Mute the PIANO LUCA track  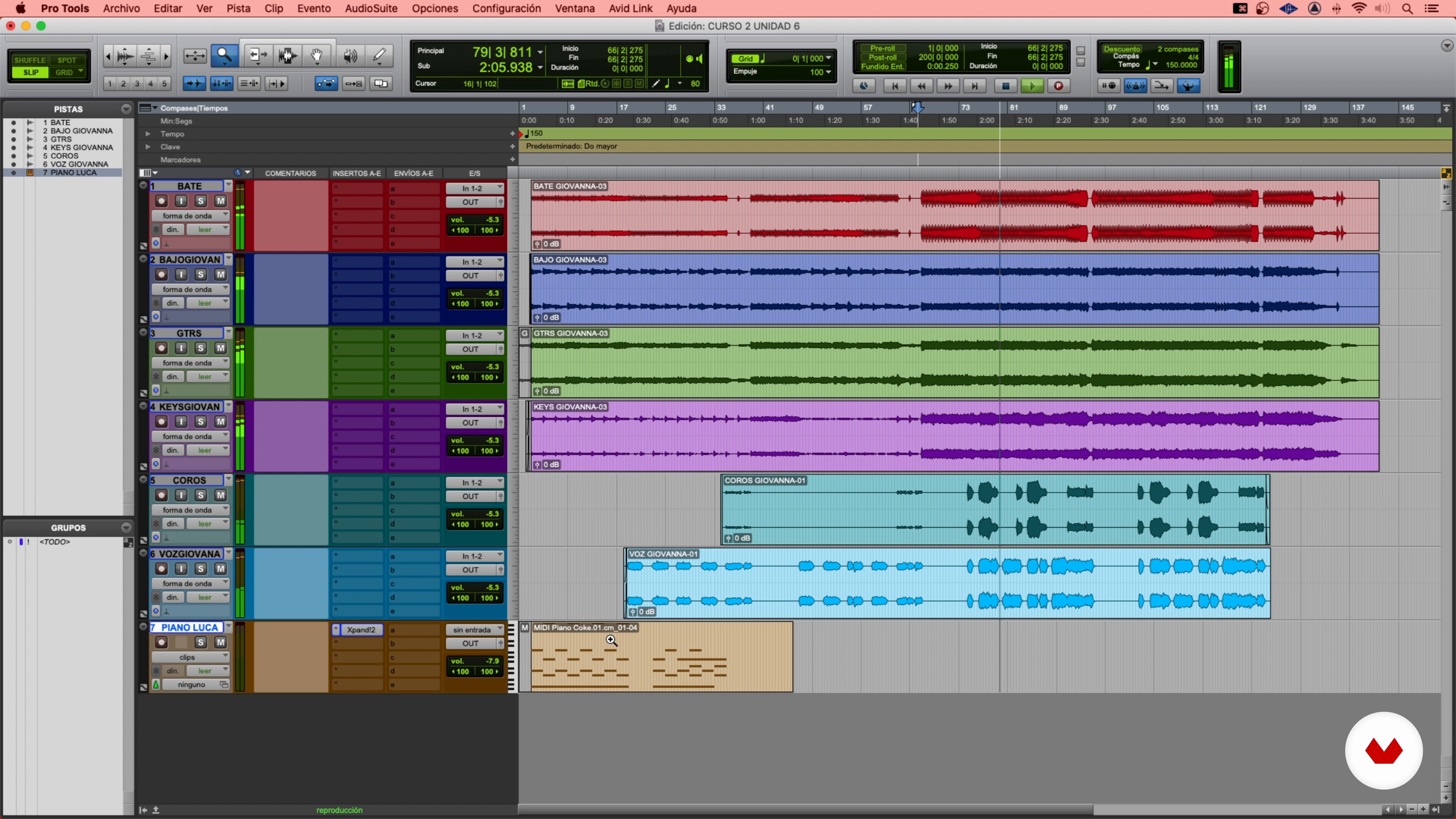click(x=220, y=642)
